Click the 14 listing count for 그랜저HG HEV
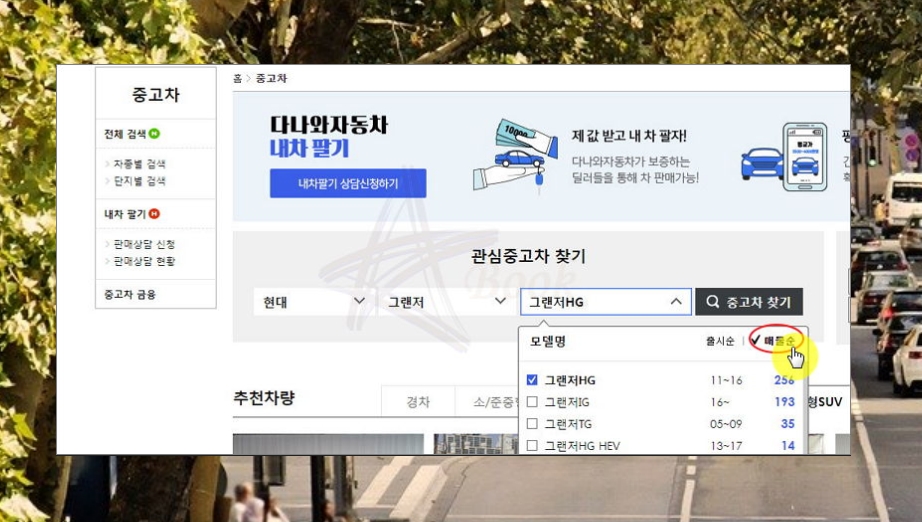Viewport: 922px width, 522px height. pyautogui.click(x=788, y=445)
